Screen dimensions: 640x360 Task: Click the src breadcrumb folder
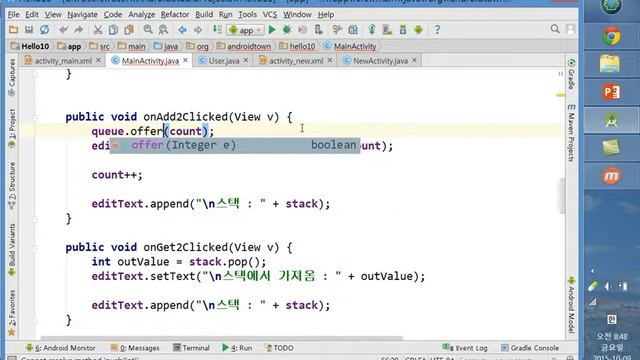point(100,47)
